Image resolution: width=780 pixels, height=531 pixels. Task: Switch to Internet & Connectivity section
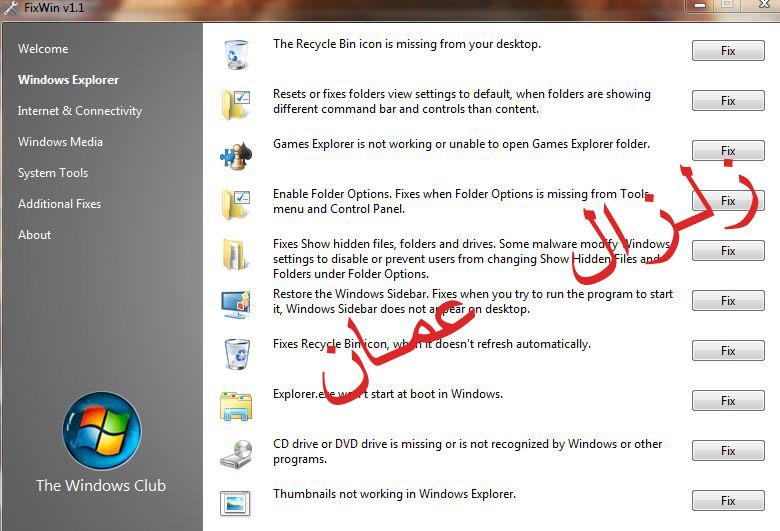80,111
